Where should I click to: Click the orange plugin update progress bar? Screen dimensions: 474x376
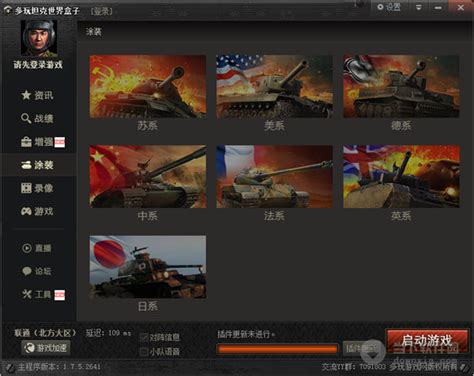[277, 349]
